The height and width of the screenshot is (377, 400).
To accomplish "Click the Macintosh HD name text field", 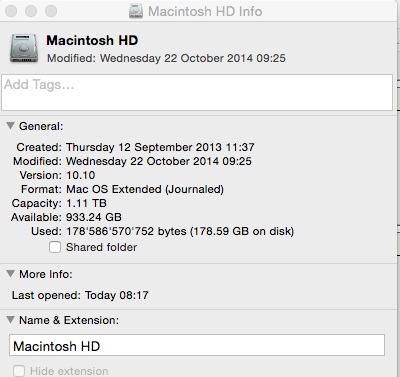I will click(x=197, y=345).
